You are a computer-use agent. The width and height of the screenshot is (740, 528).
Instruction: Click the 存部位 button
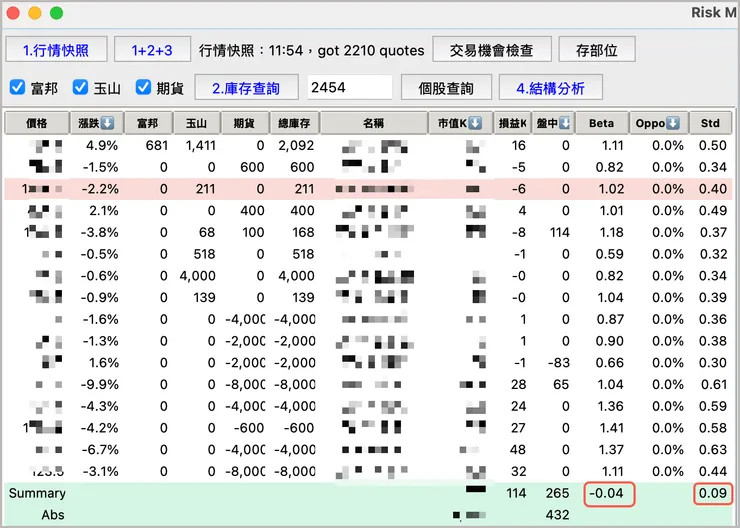click(597, 50)
